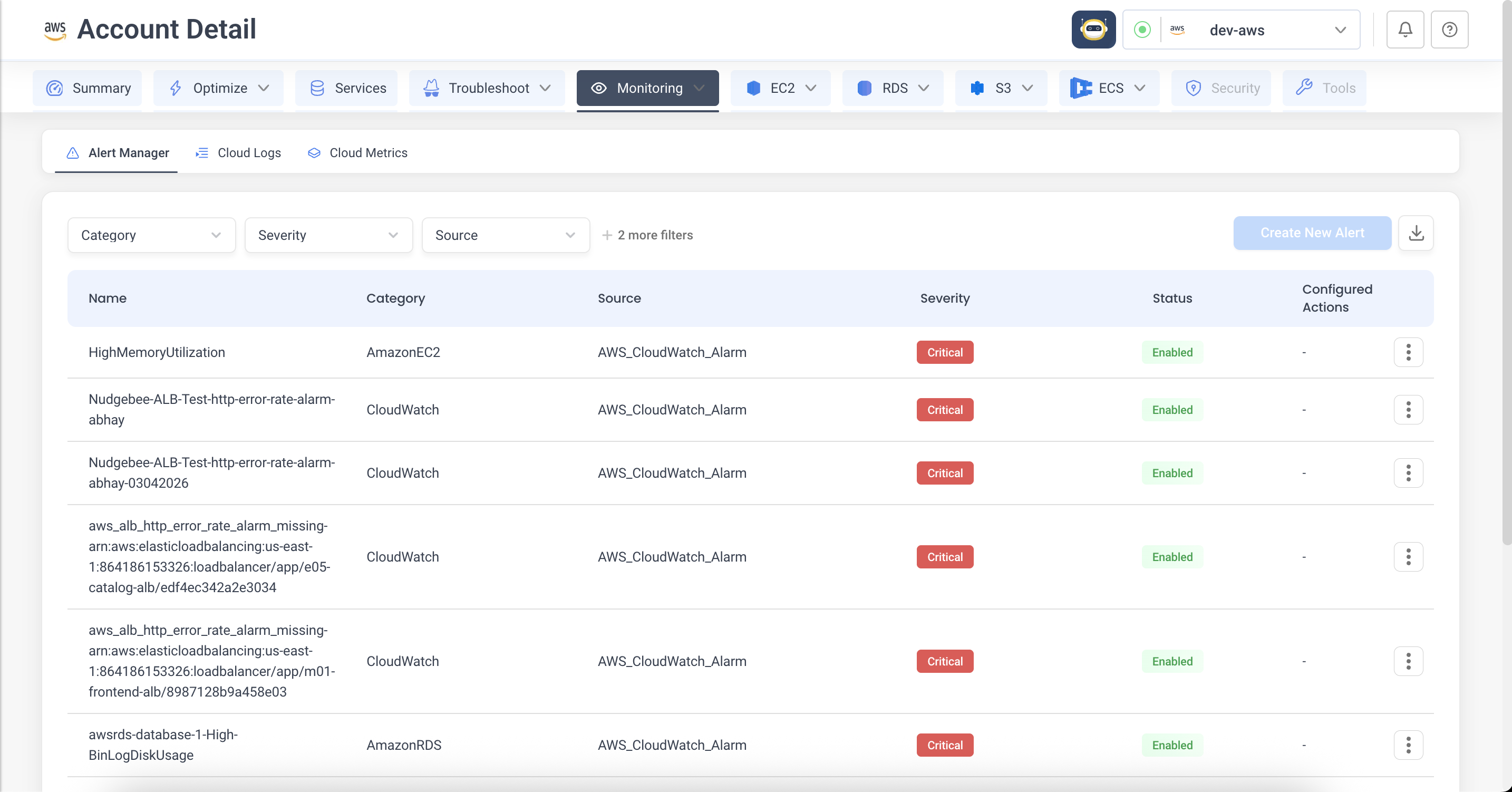This screenshot has height=792, width=1512.
Task: Expand the S3 menu chevron
Action: click(x=1027, y=88)
